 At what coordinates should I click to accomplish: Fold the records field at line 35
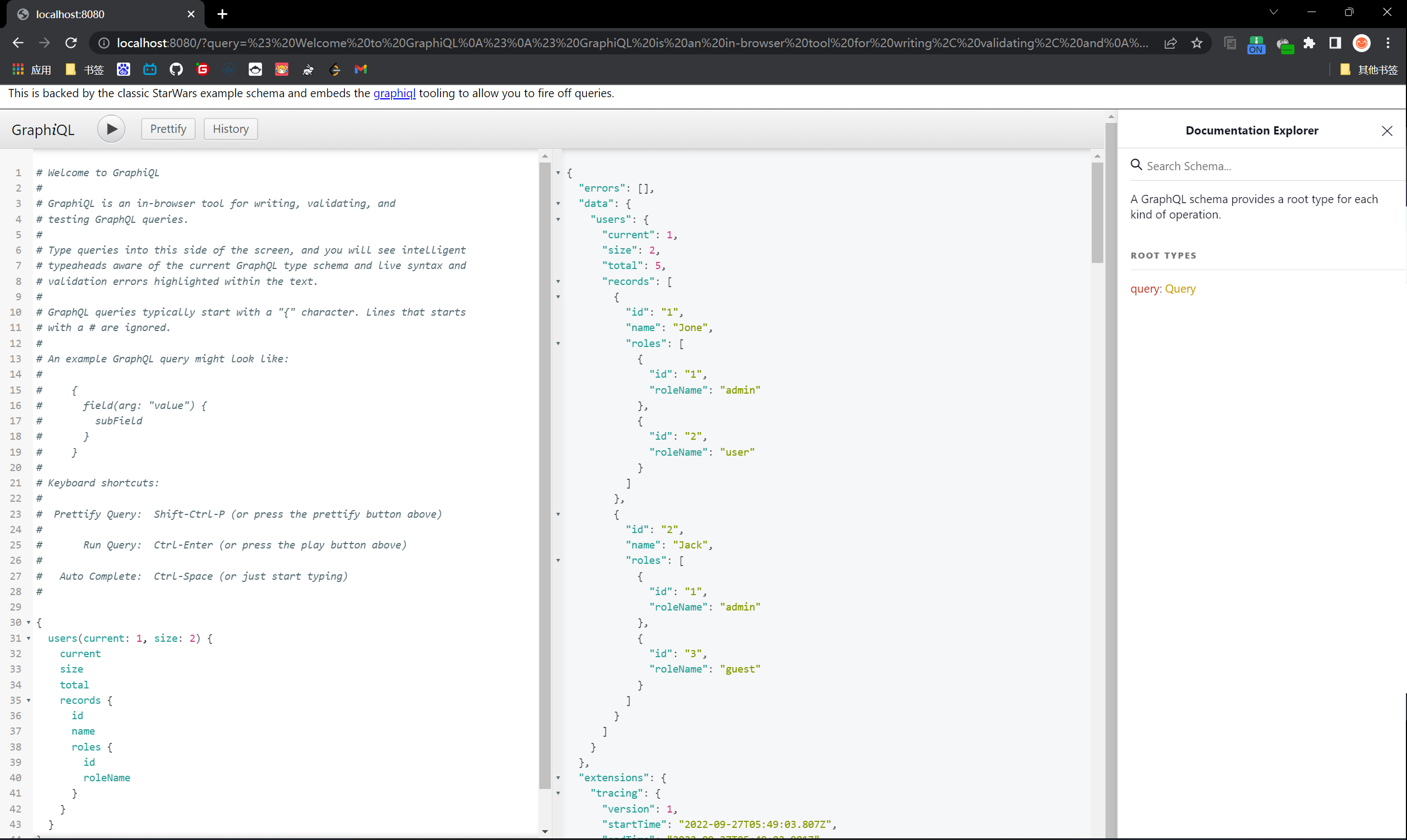click(x=29, y=700)
